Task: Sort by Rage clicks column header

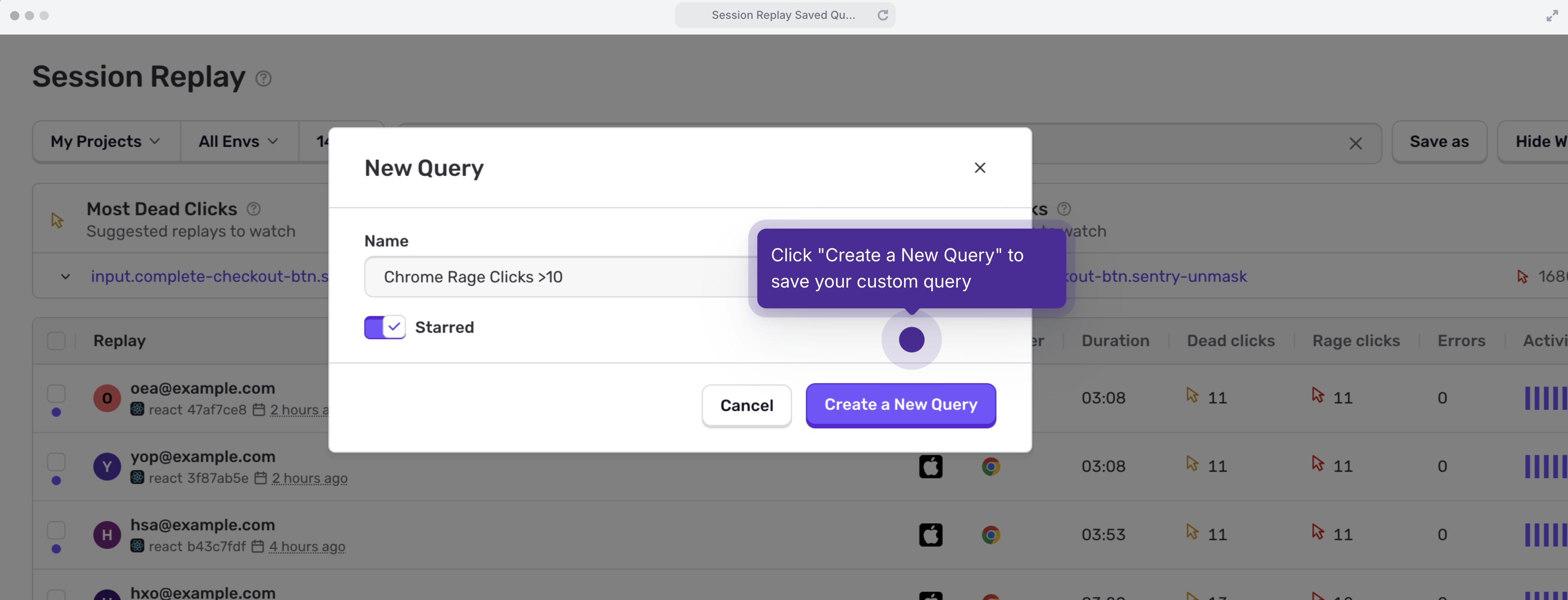Action: pyautogui.click(x=1356, y=340)
